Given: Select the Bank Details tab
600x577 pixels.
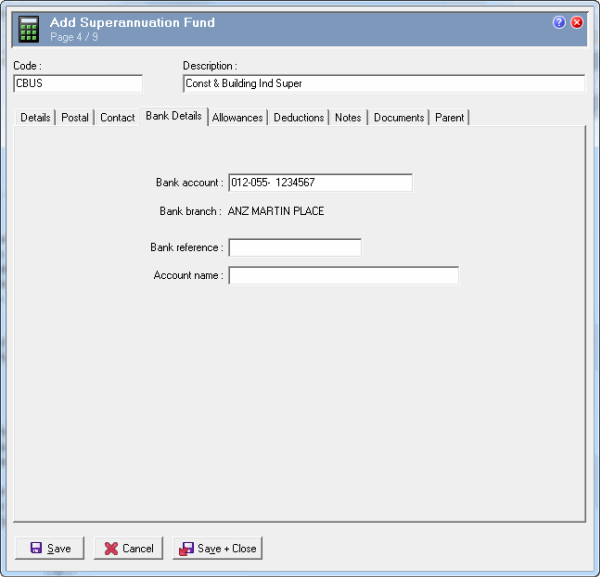Looking at the screenshot, I should pyautogui.click(x=173, y=116).
